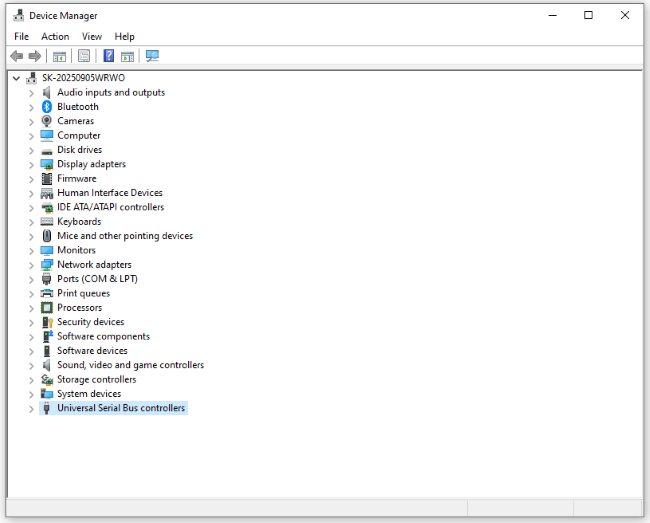
Task: Click the Audio inputs and outputs speaker icon
Action: tap(47, 92)
